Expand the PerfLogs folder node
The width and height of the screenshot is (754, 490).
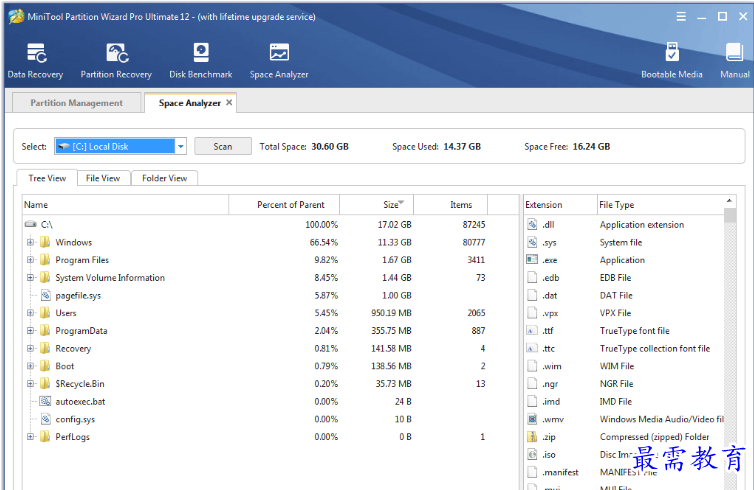pyautogui.click(x=30, y=437)
